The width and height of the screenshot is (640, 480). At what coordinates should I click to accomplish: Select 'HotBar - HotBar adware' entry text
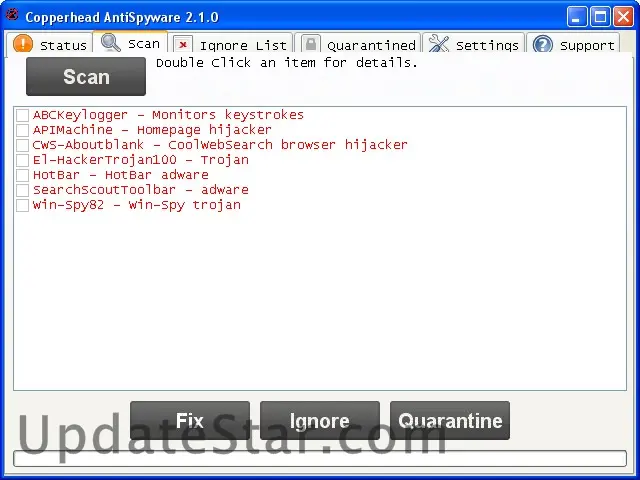[121, 176]
